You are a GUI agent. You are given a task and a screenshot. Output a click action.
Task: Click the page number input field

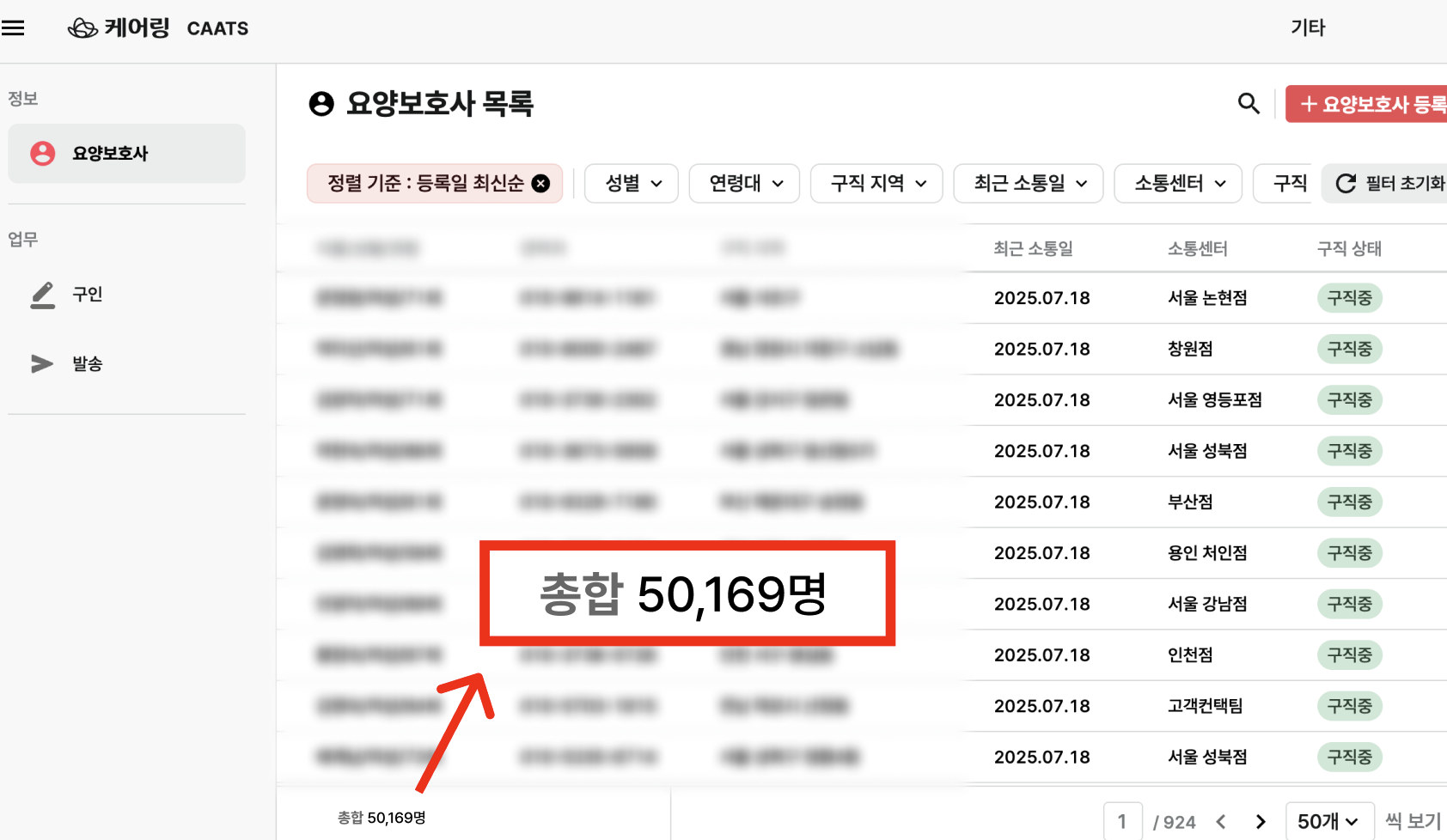(x=1122, y=821)
